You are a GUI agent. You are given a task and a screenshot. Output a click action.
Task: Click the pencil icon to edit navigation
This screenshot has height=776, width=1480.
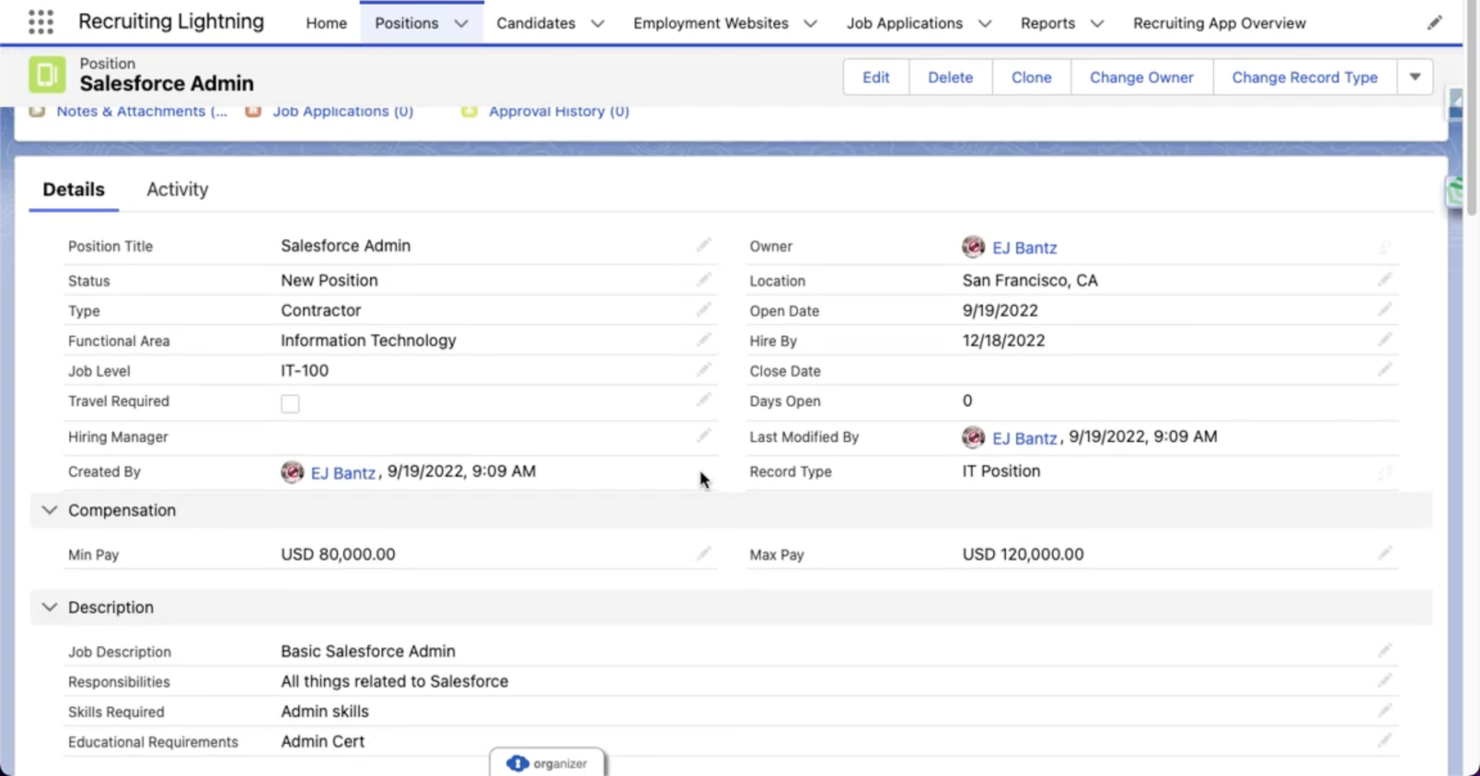tap(1435, 22)
